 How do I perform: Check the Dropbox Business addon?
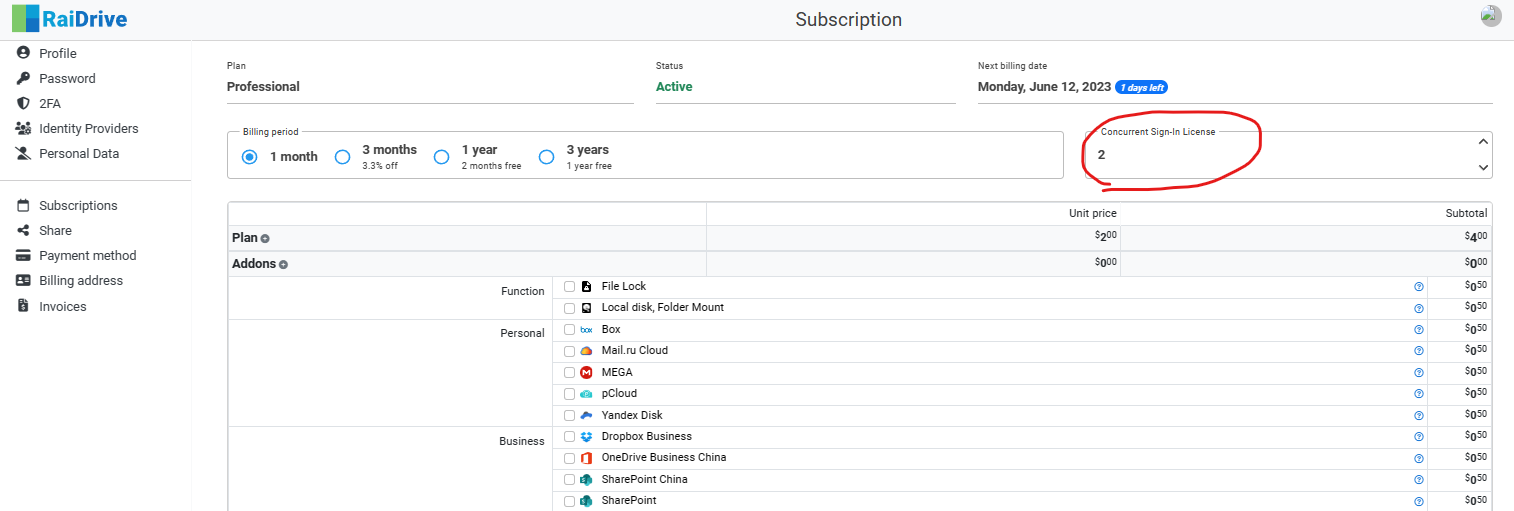[569, 437]
